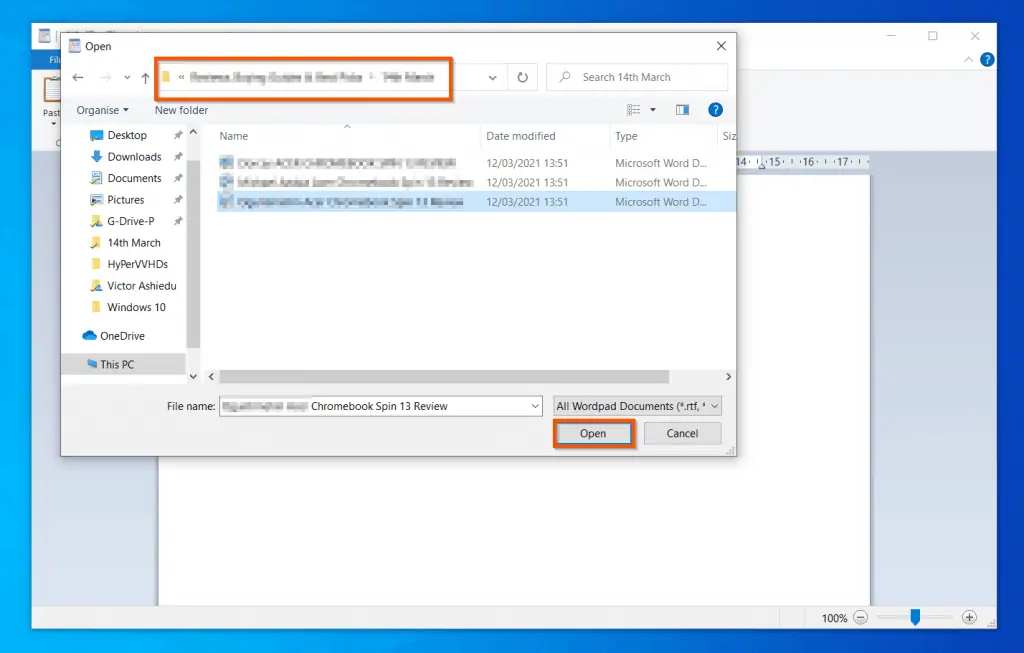Refresh the current folder listing
Screen dimensions: 1024x653
(522, 77)
